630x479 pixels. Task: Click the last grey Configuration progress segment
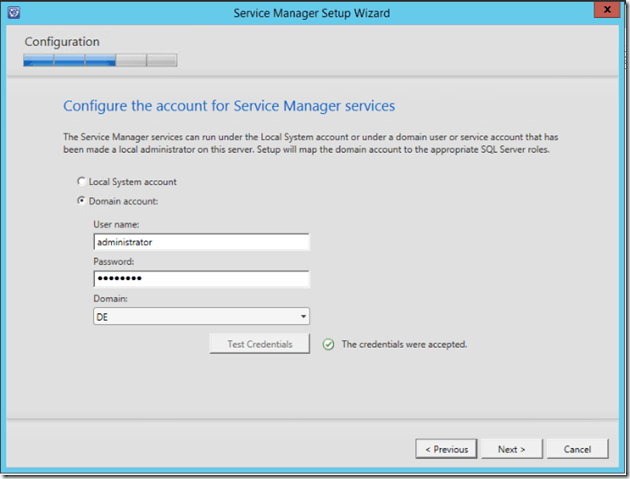click(x=162, y=60)
